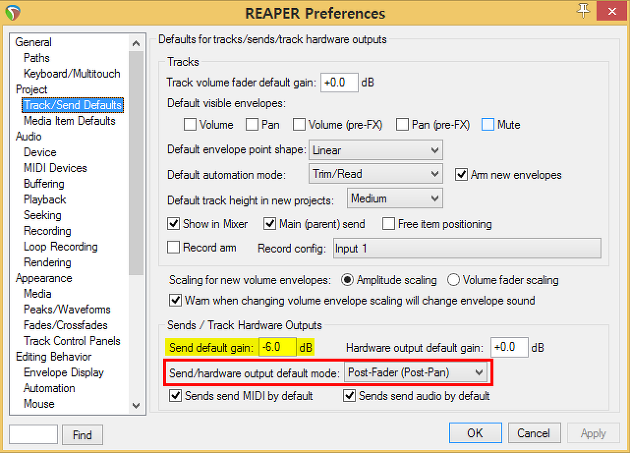Select Amplitude scaling radio button
This screenshot has height=453, width=630.
click(x=347, y=280)
